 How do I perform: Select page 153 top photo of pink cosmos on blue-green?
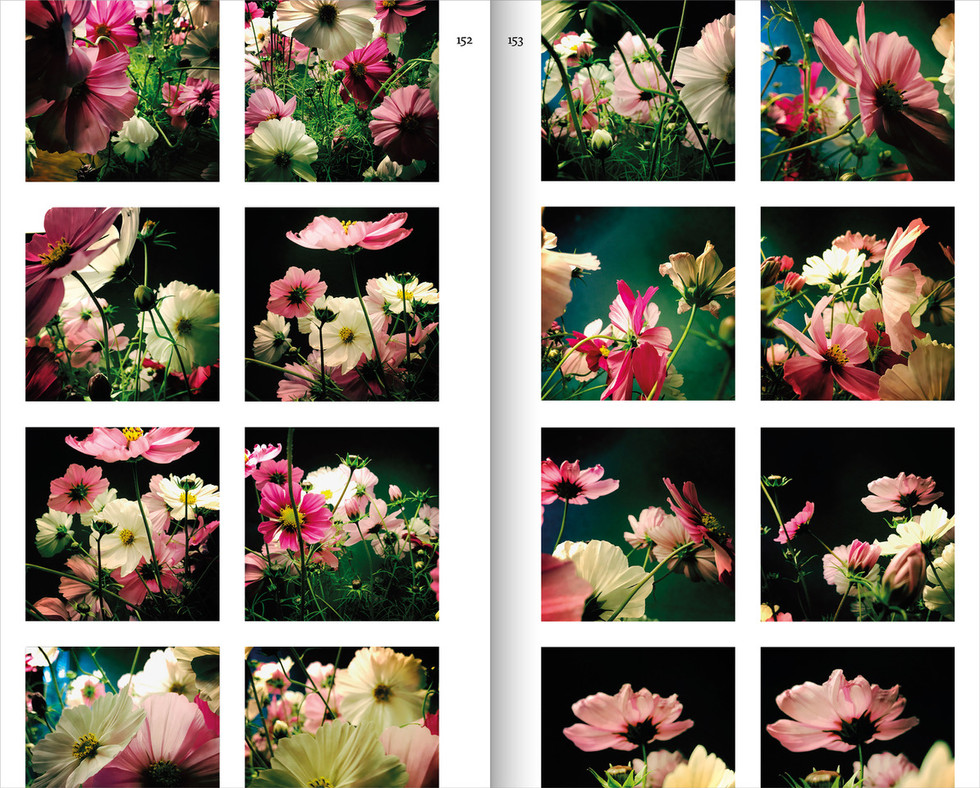(858, 91)
